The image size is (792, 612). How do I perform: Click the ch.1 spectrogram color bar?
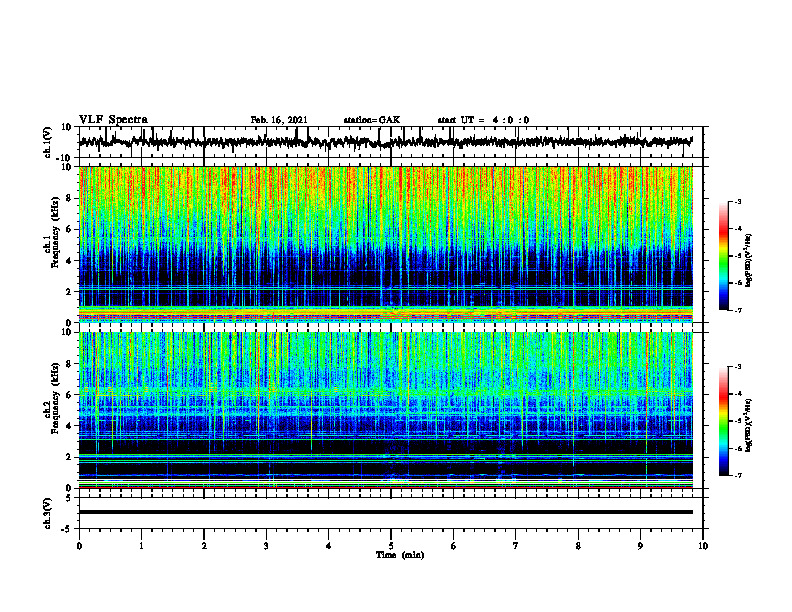coord(724,256)
